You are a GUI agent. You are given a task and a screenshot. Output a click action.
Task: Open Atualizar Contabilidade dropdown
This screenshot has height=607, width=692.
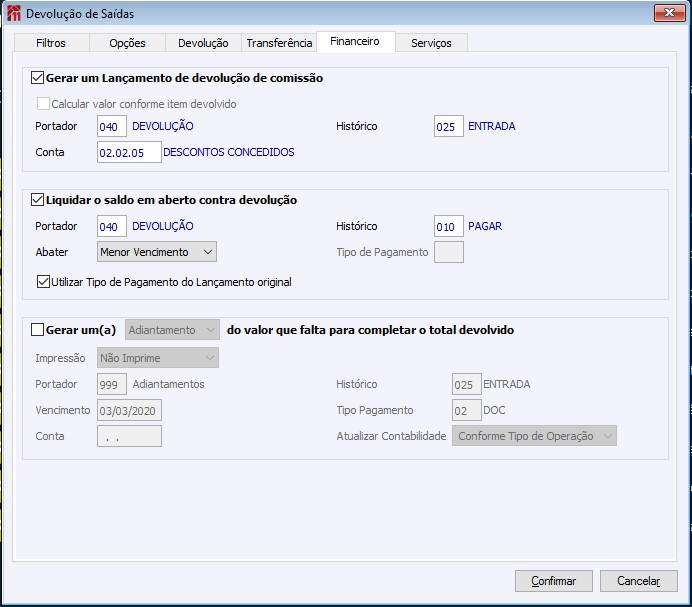click(534, 436)
